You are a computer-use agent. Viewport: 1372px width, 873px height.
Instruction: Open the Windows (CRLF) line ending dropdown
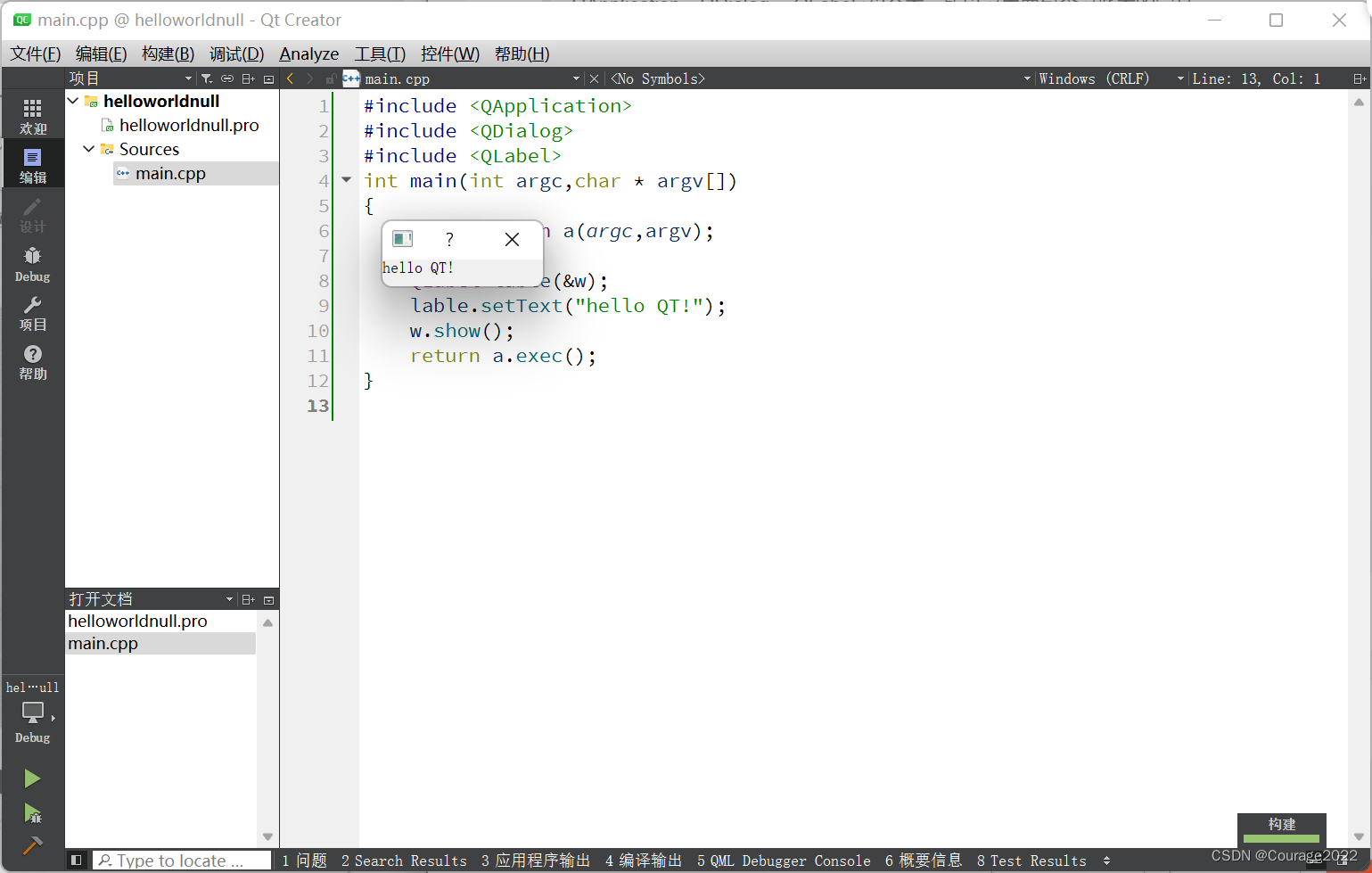pos(1180,78)
